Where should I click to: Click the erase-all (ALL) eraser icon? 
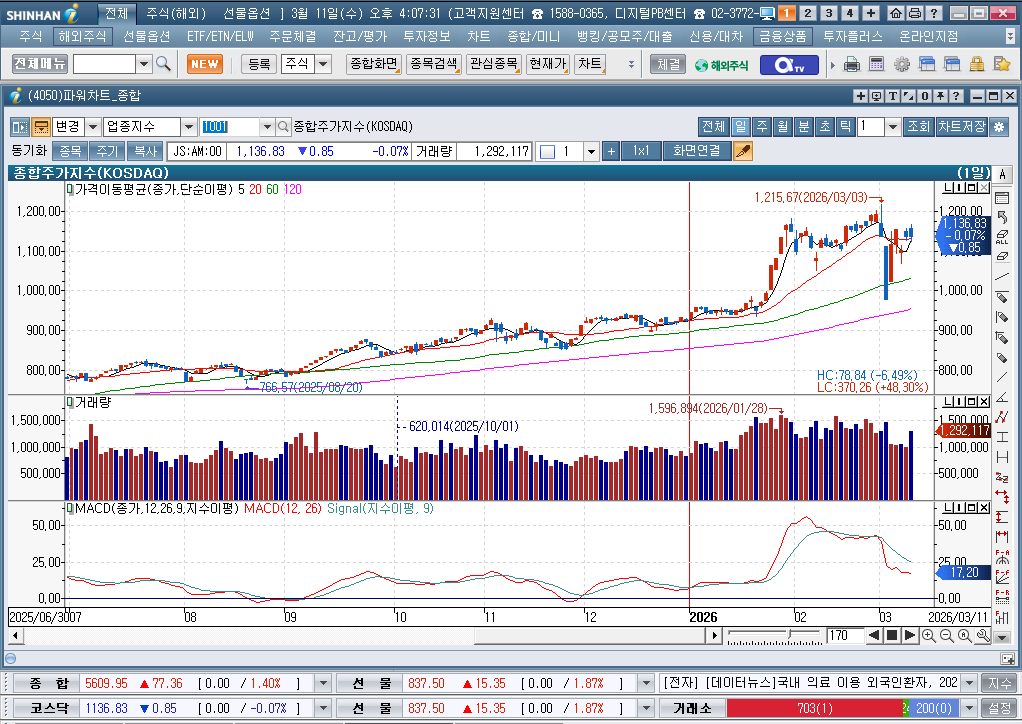click(x=1002, y=237)
